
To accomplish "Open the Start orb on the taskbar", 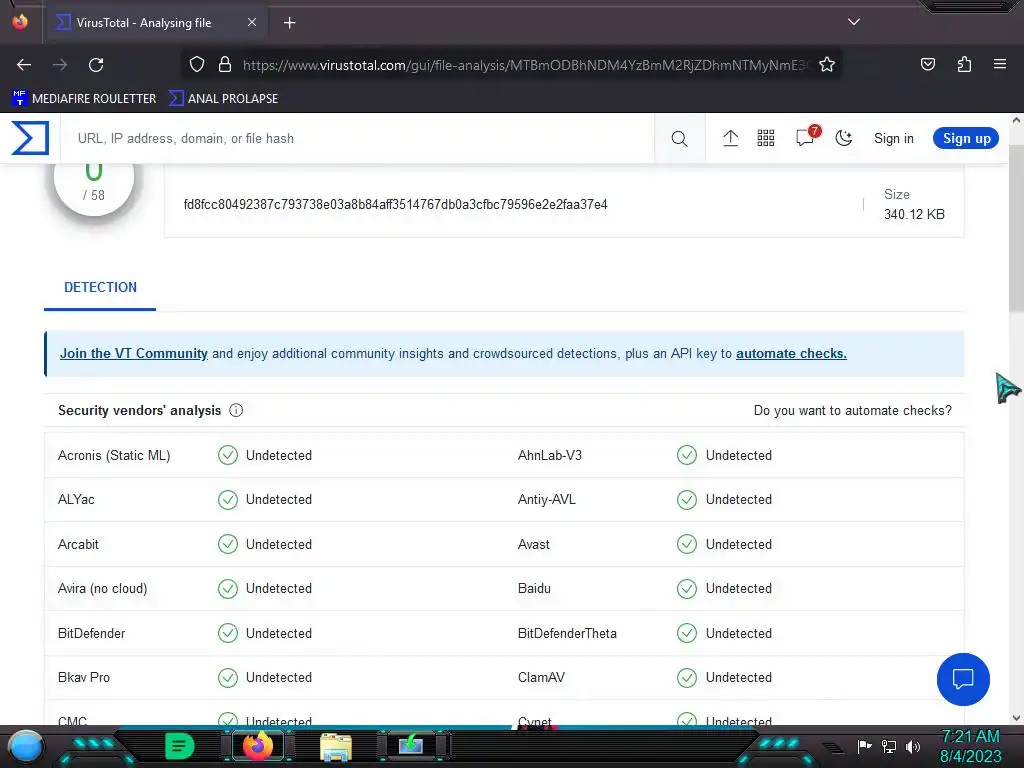I will [25, 746].
